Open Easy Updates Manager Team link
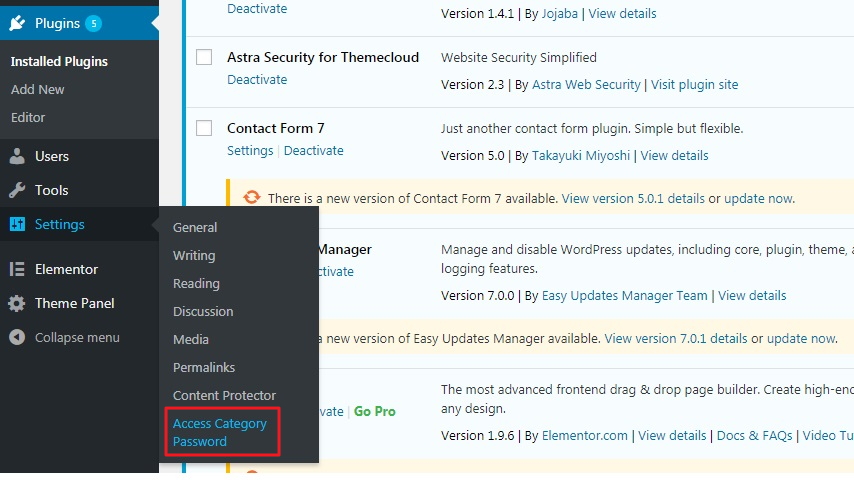 tap(624, 295)
